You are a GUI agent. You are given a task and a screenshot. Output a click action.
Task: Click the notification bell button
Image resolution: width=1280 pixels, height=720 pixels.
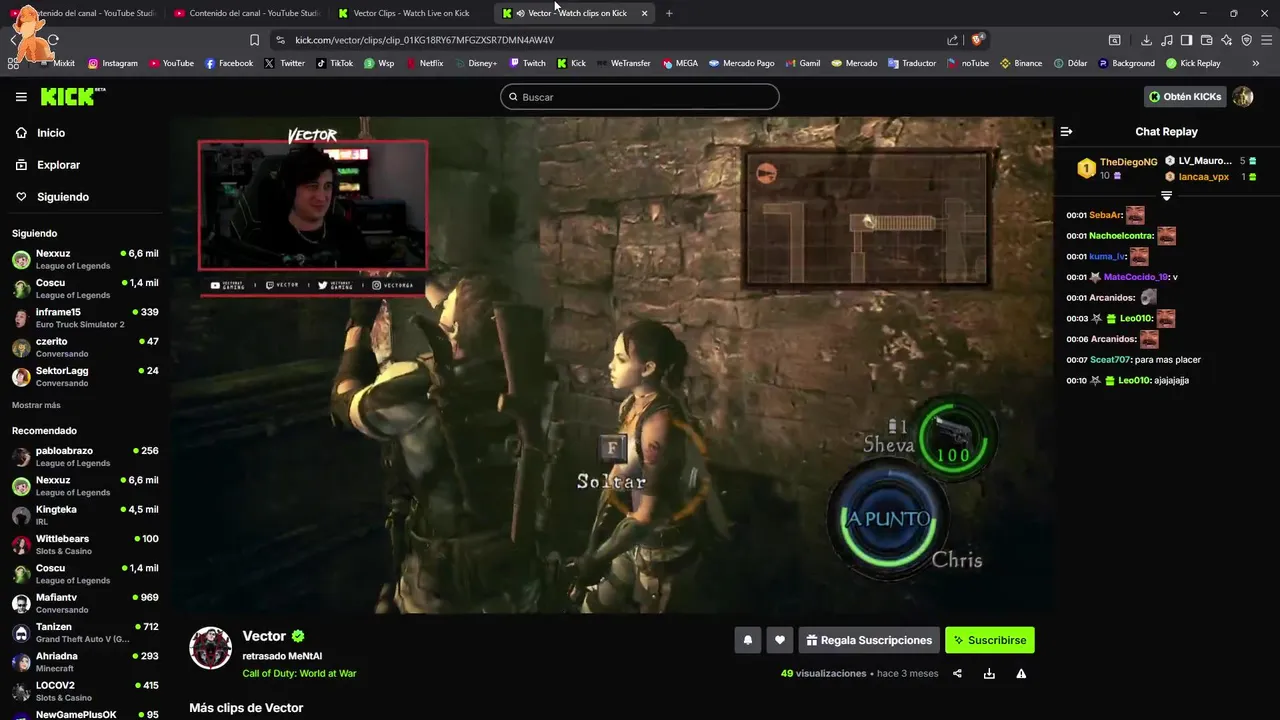coord(747,640)
